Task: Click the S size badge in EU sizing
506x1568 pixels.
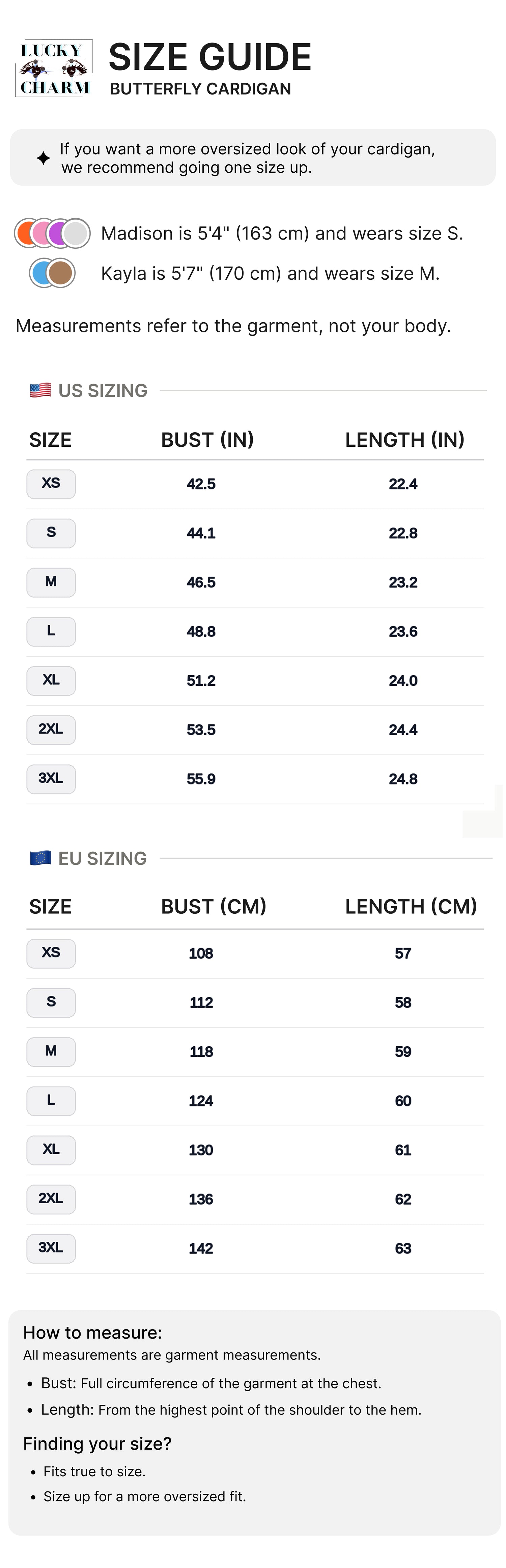Action: (51, 1002)
